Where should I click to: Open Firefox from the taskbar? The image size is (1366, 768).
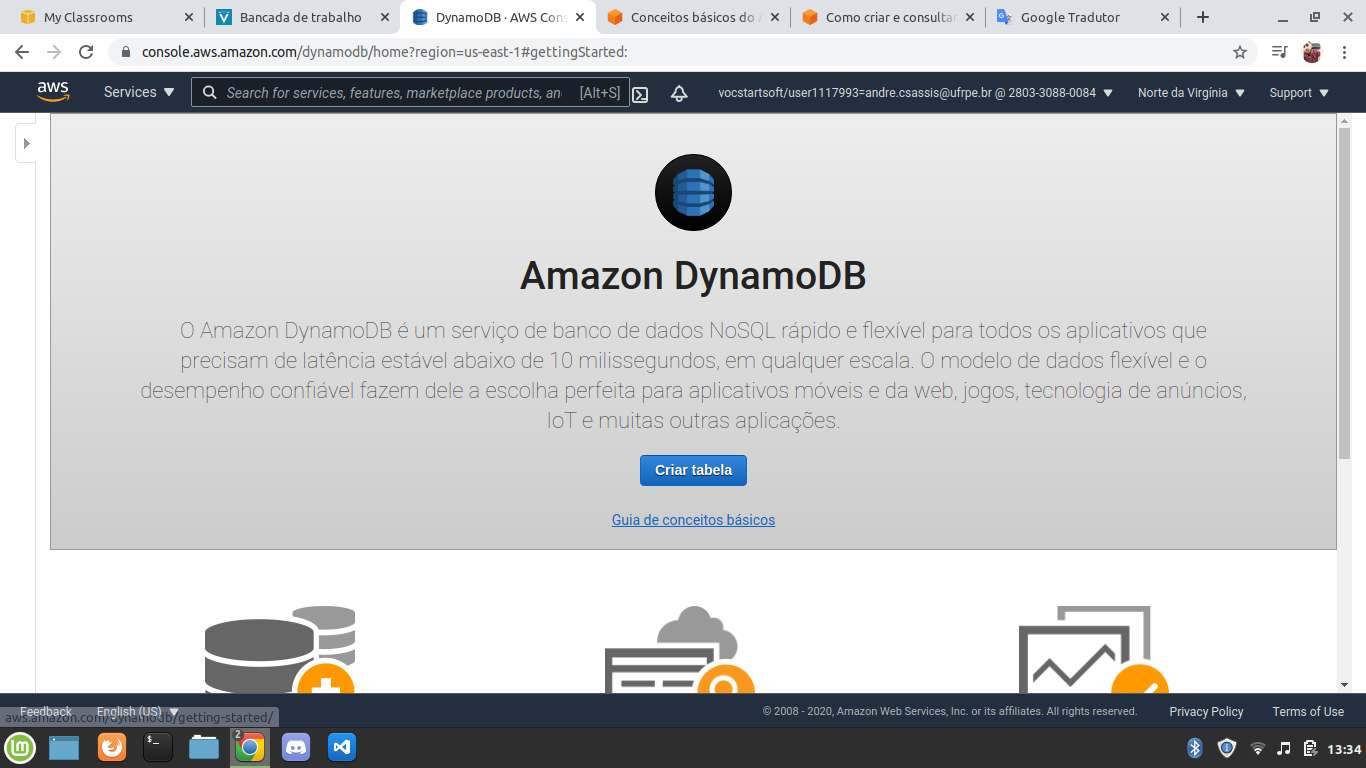point(112,747)
